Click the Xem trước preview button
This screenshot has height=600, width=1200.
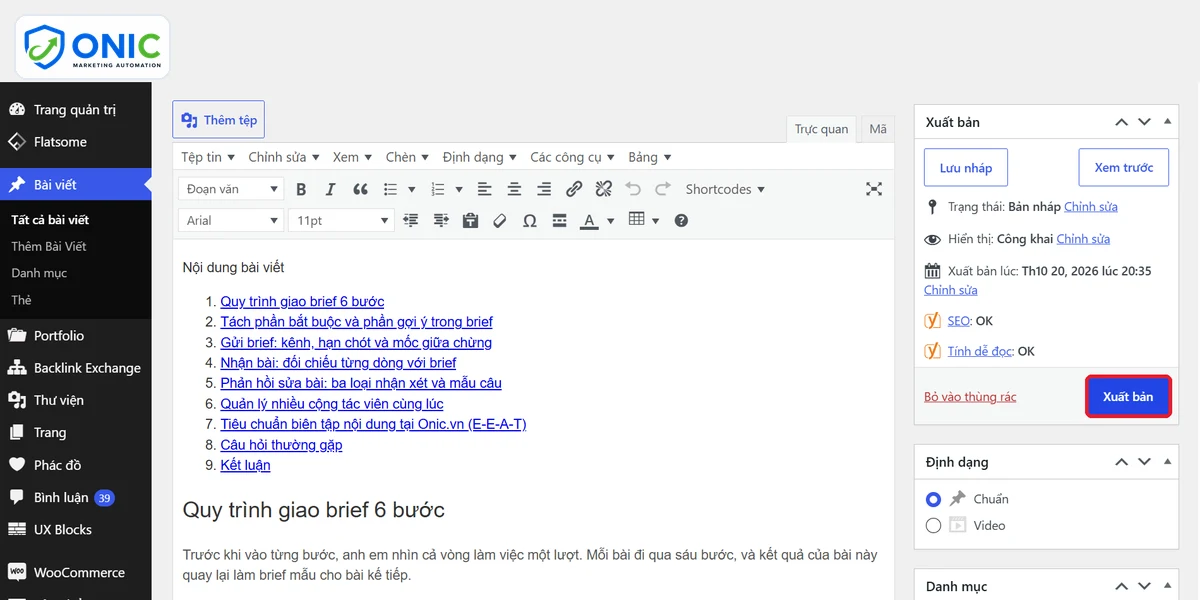[x=1124, y=168]
